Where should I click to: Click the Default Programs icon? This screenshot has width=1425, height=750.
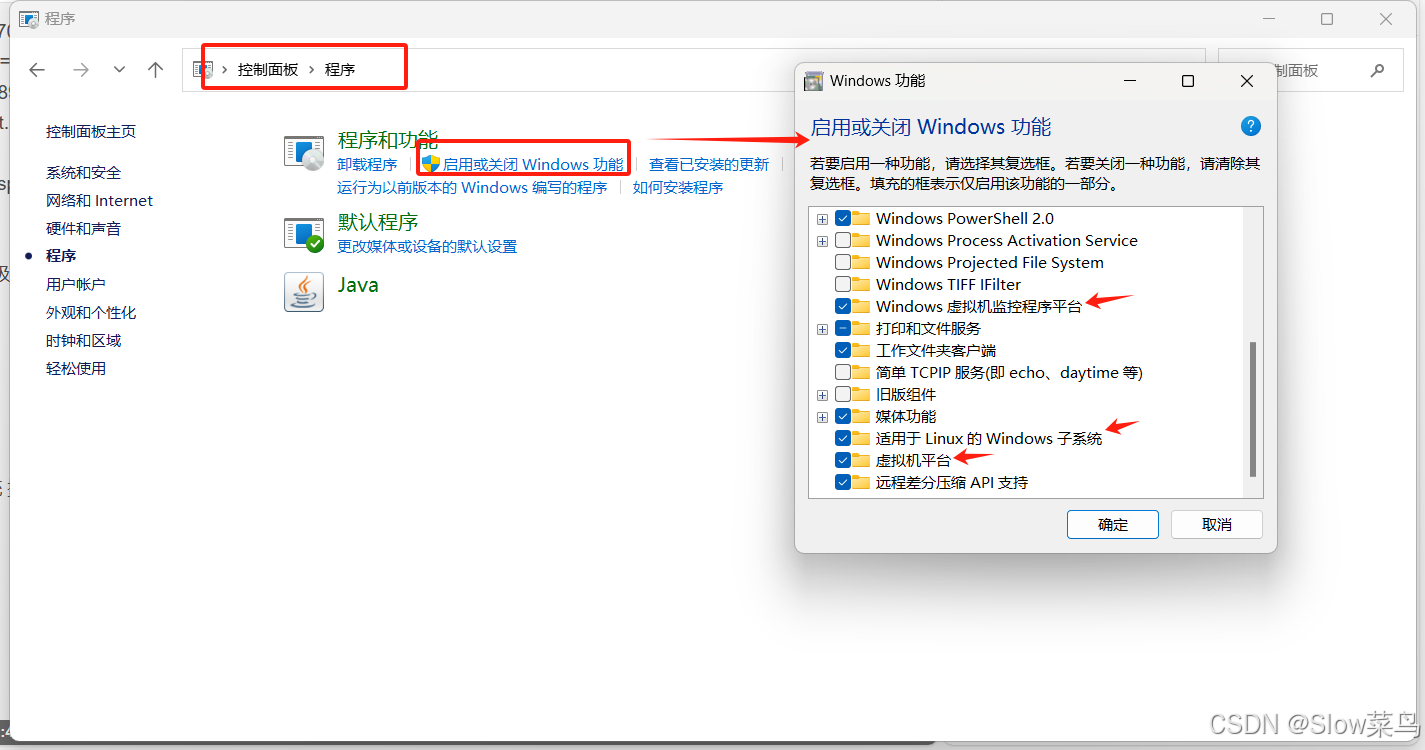click(x=304, y=235)
